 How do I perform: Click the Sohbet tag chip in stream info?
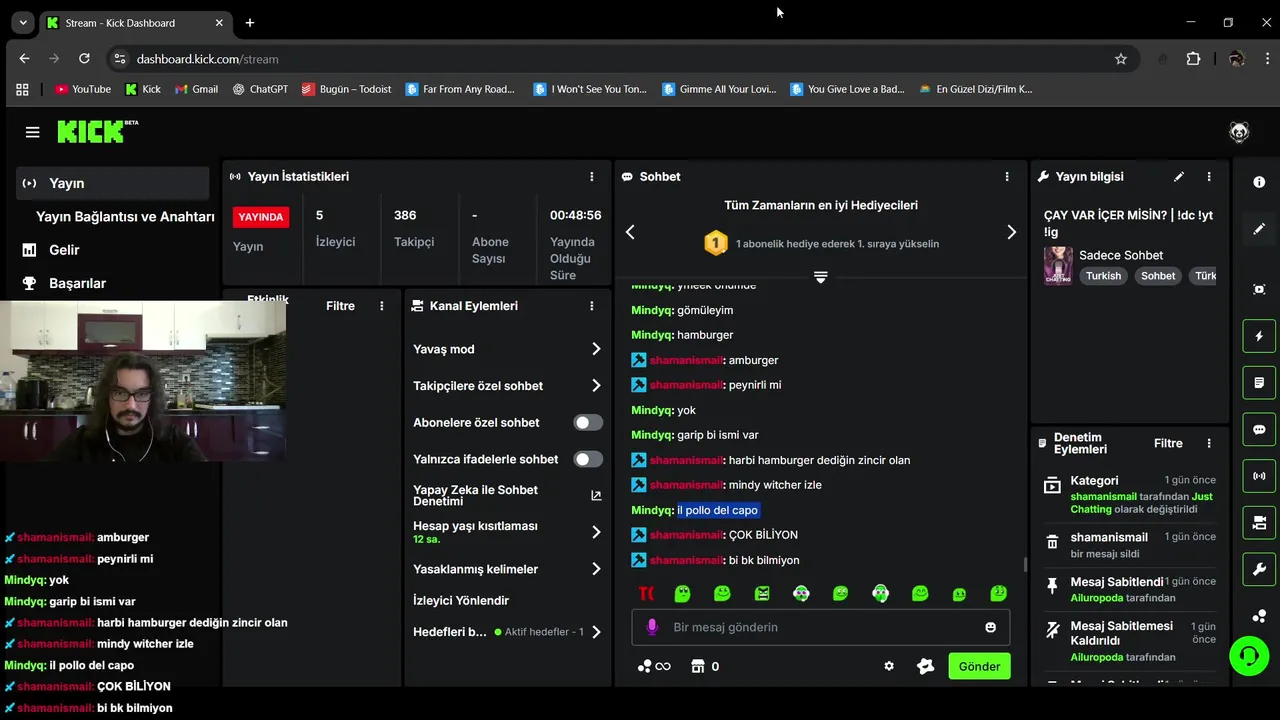(1158, 276)
